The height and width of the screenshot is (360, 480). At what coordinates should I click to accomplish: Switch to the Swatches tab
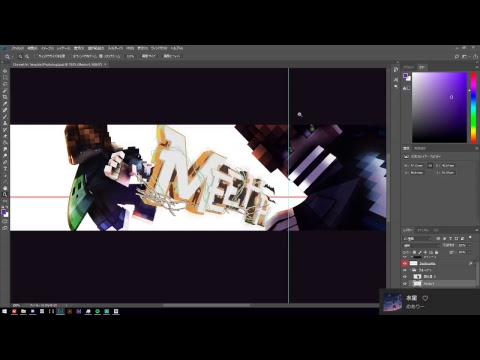pyautogui.click(x=409, y=67)
